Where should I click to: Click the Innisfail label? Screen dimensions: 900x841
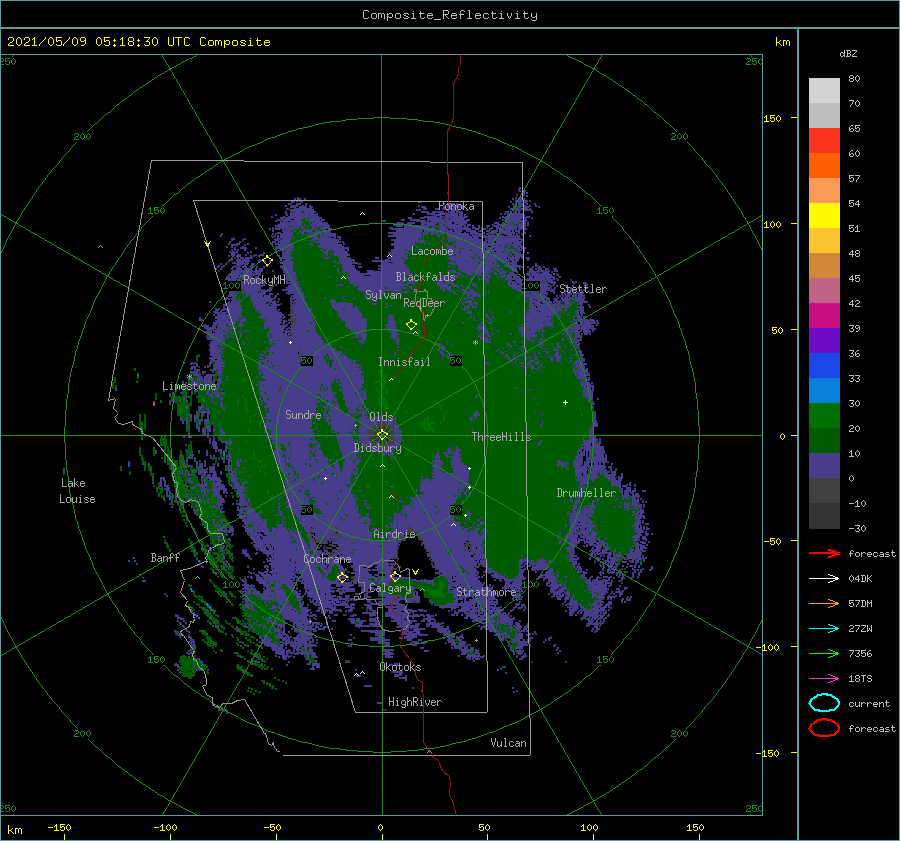[404, 362]
